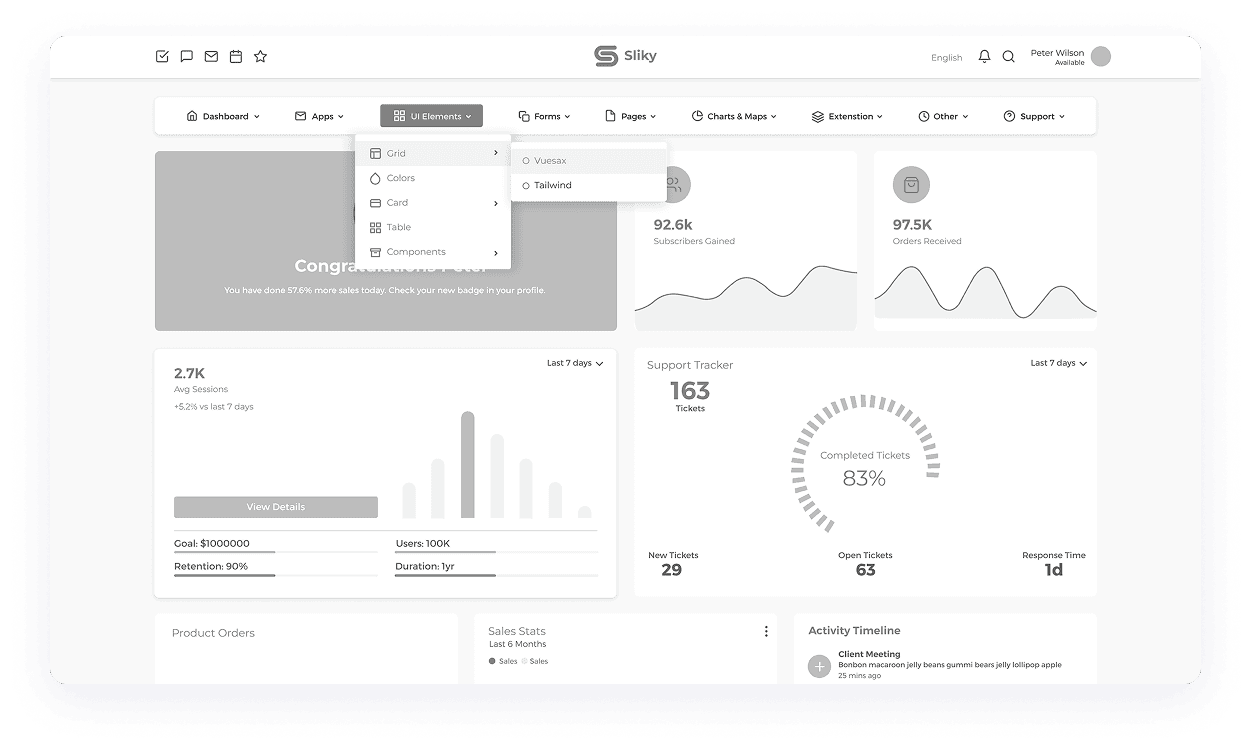Open the calendar icon in header
Viewport: 1251px width, 748px height.
236,57
